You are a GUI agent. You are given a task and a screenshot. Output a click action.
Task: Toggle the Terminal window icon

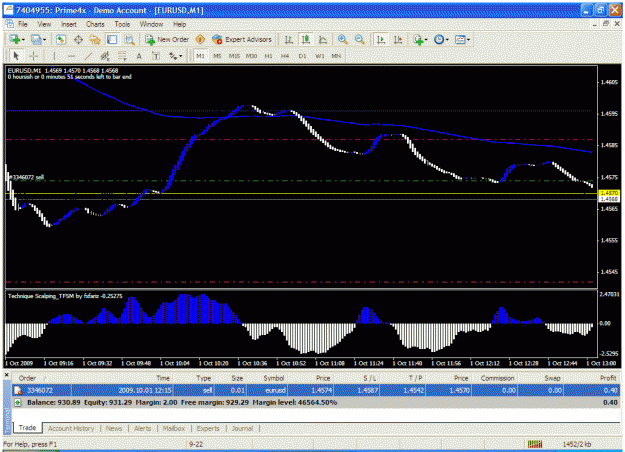[x=112, y=39]
